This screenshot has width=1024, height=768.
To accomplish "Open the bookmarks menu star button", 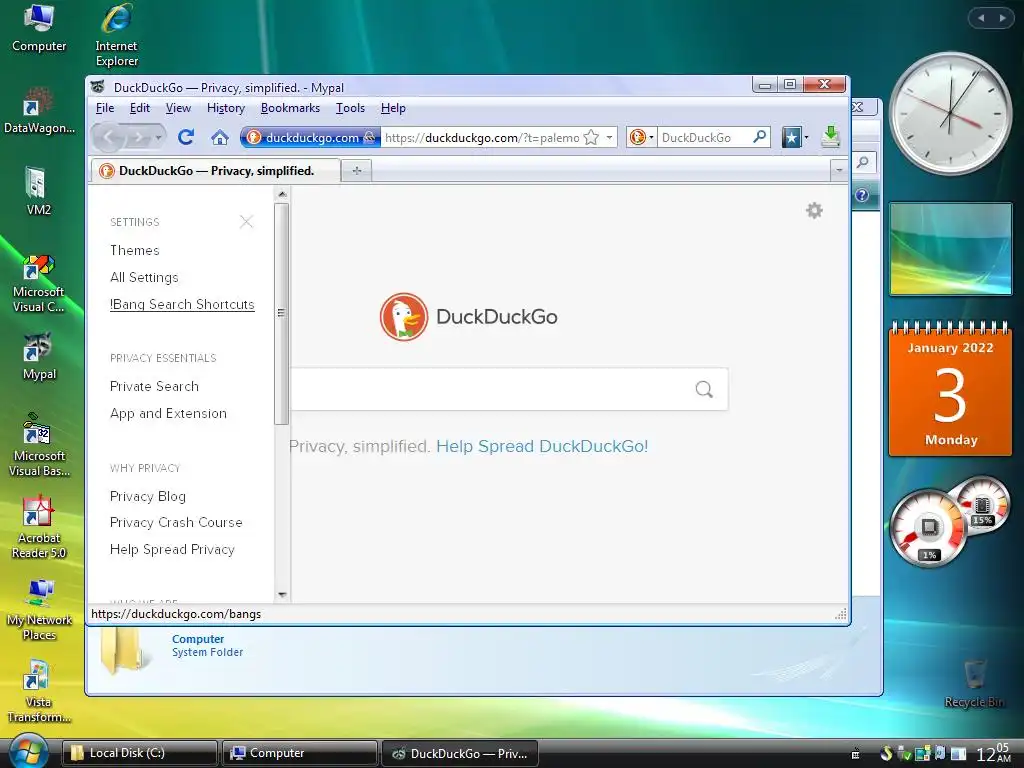I will 791,137.
